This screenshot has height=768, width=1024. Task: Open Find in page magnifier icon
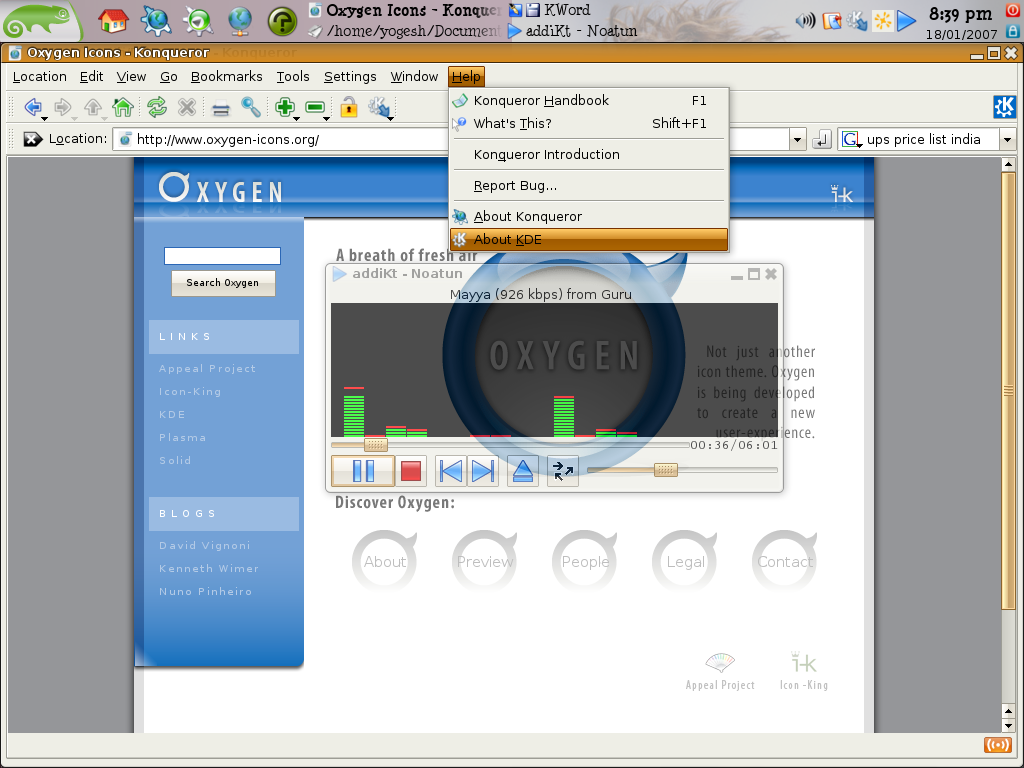[x=251, y=106]
